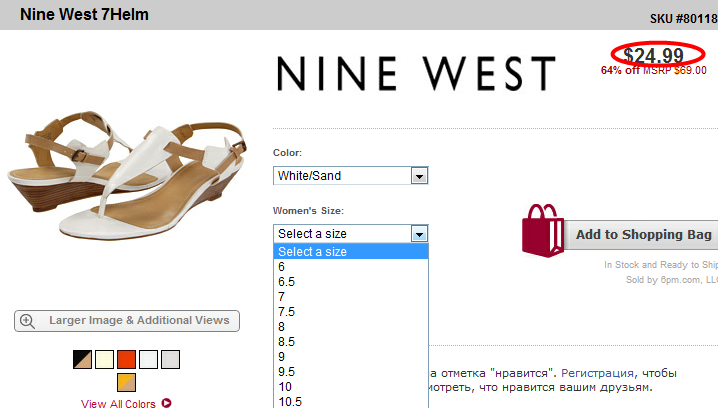
Task: Select size 9 from the list
Action: 351,357
